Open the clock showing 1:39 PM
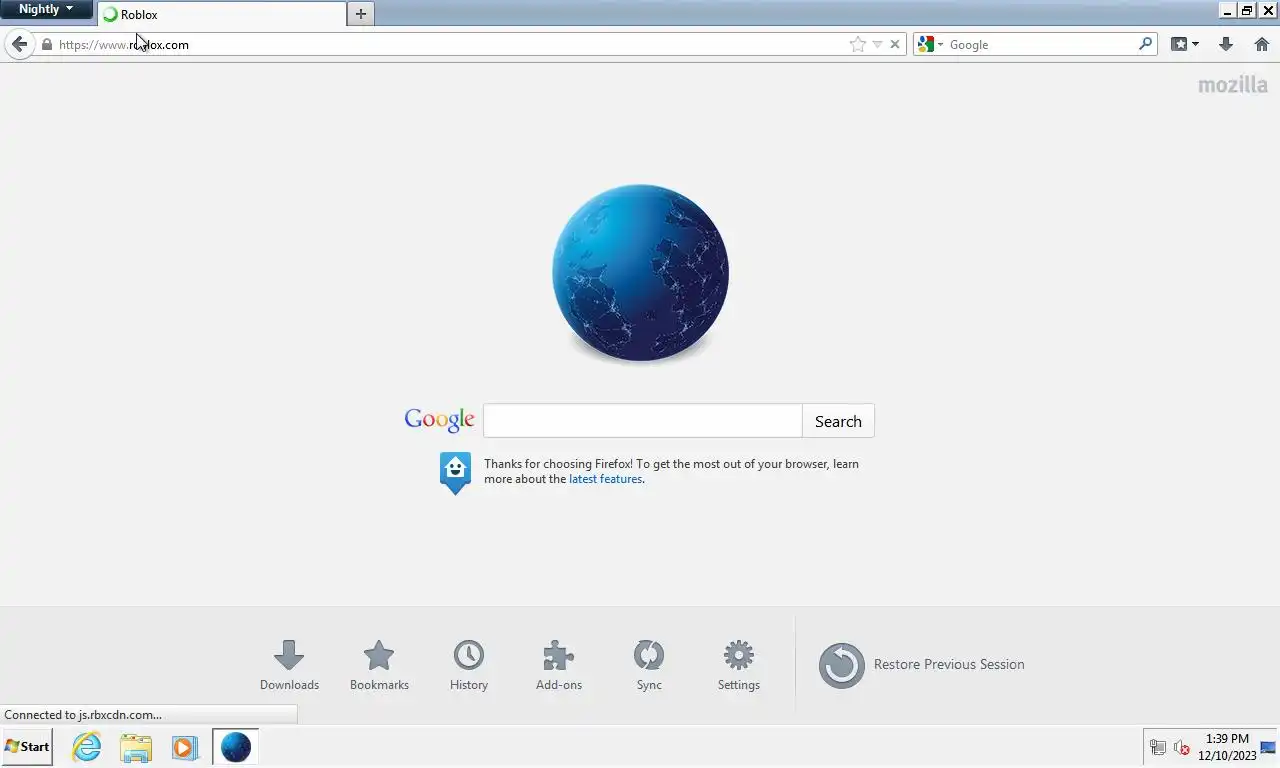 click(x=1227, y=747)
